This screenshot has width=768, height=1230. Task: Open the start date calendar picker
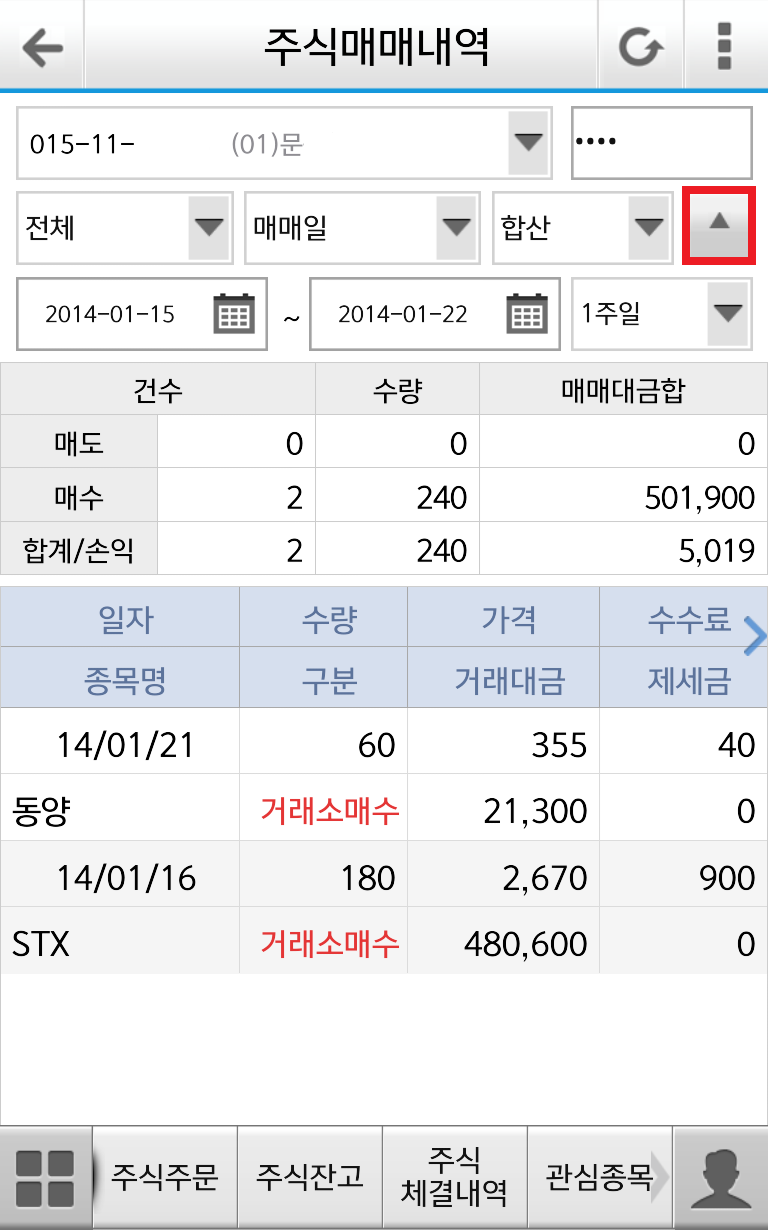coord(234,314)
